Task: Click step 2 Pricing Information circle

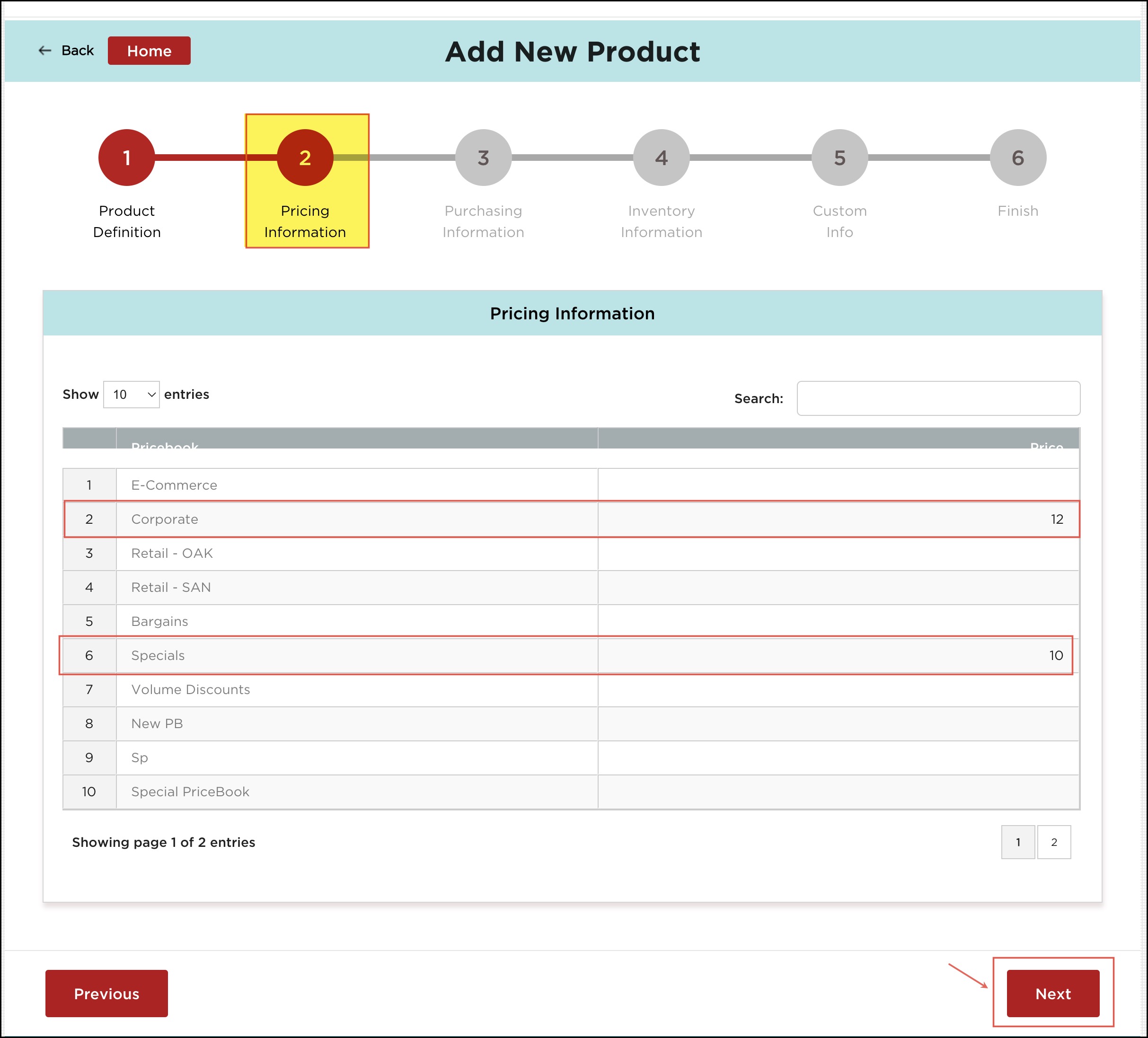Action: point(305,158)
